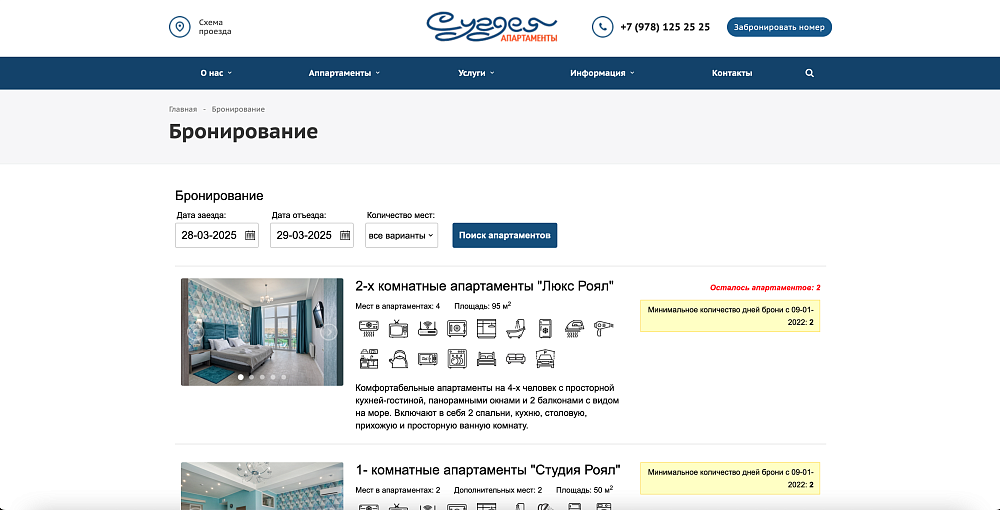This screenshot has width=1000, height=510.
Task: Click the red 'Осталось апартаментов: 2' text
Action: [765, 288]
